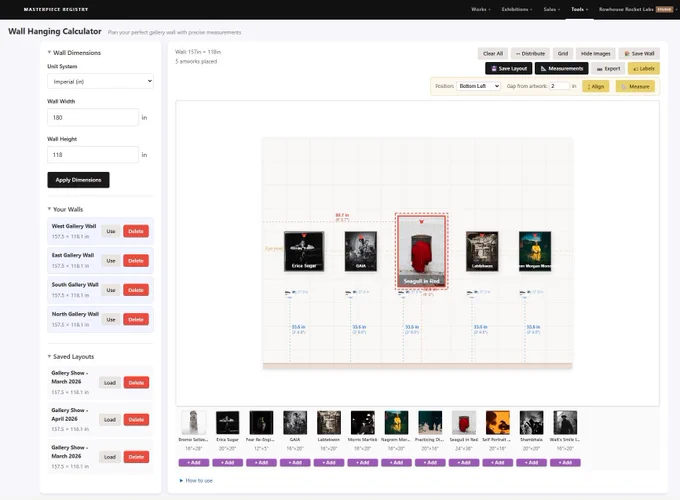Use the North Gallery Wall

pos(111,320)
